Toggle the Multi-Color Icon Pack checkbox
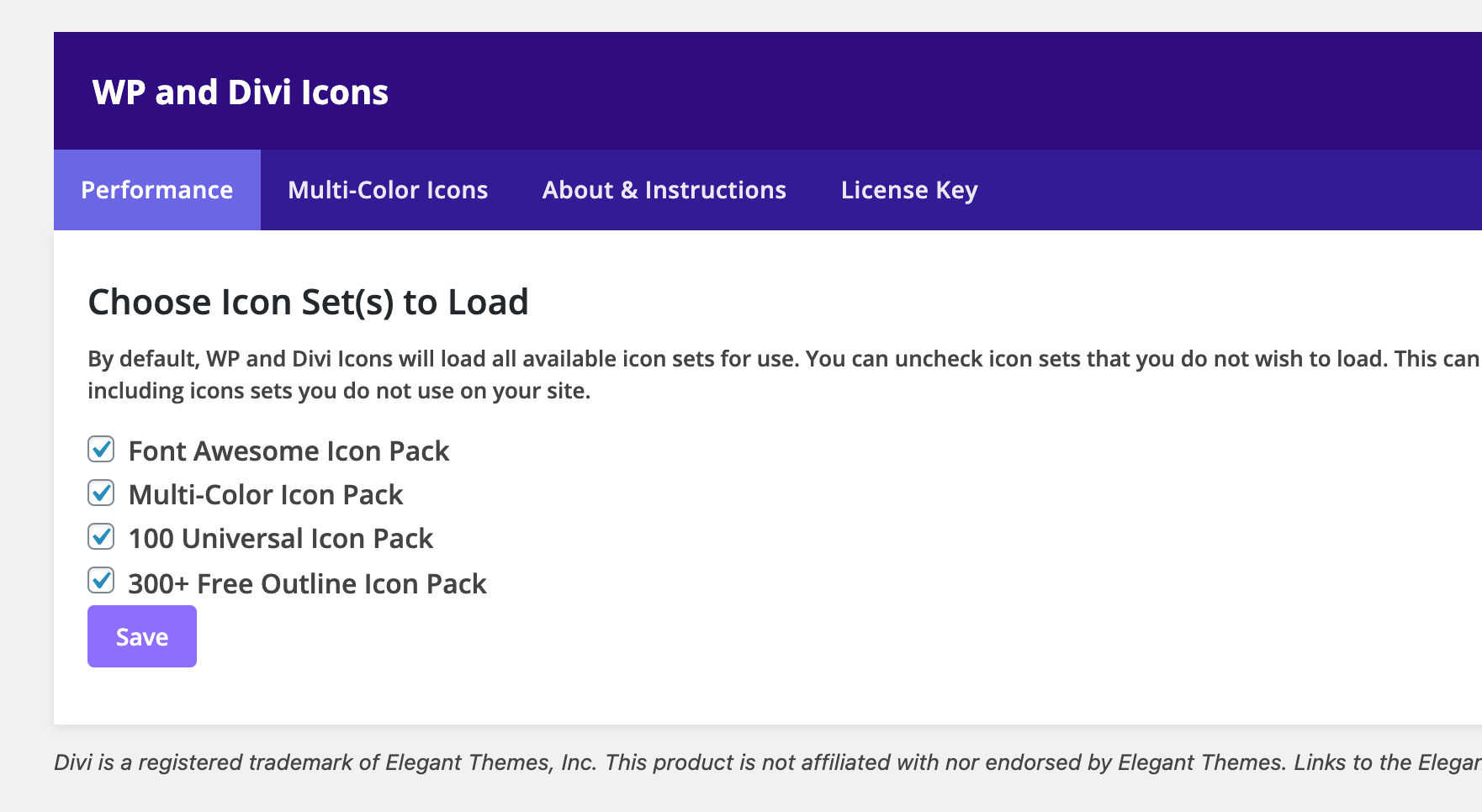1482x812 pixels. pyautogui.click(x=101, y=493)
